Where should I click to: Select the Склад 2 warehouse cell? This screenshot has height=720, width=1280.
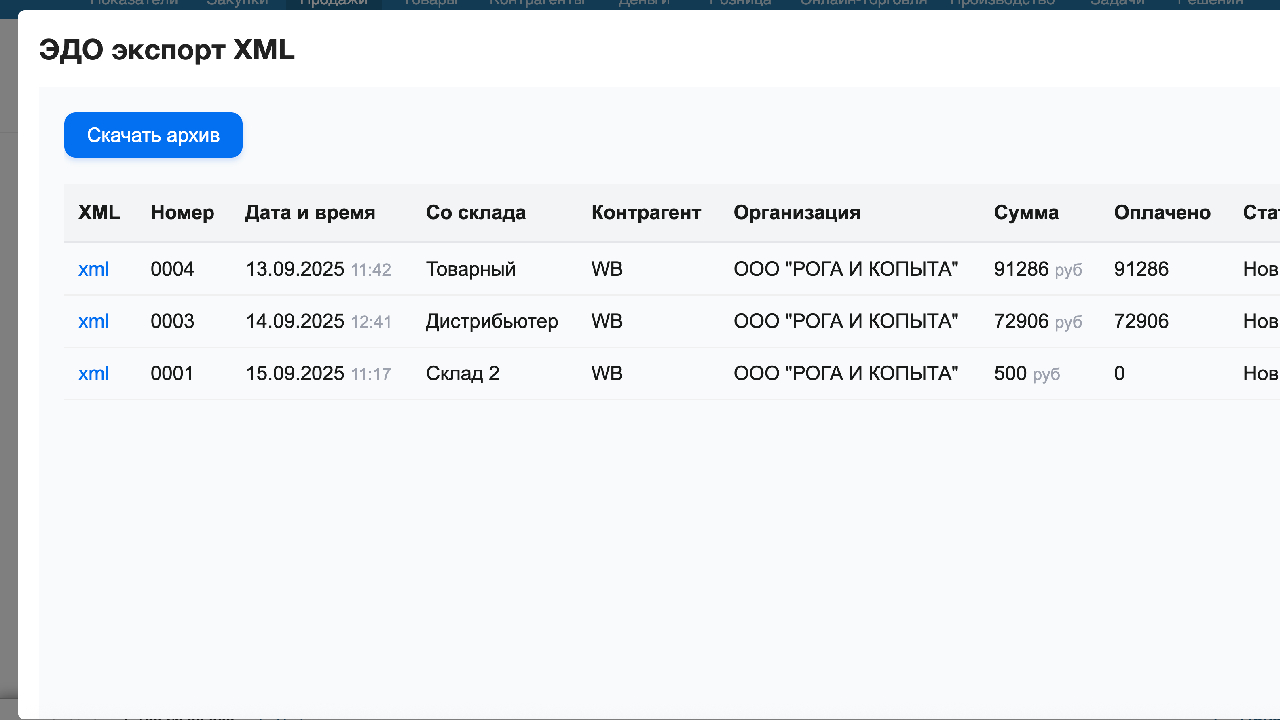[x=462, y=373]
